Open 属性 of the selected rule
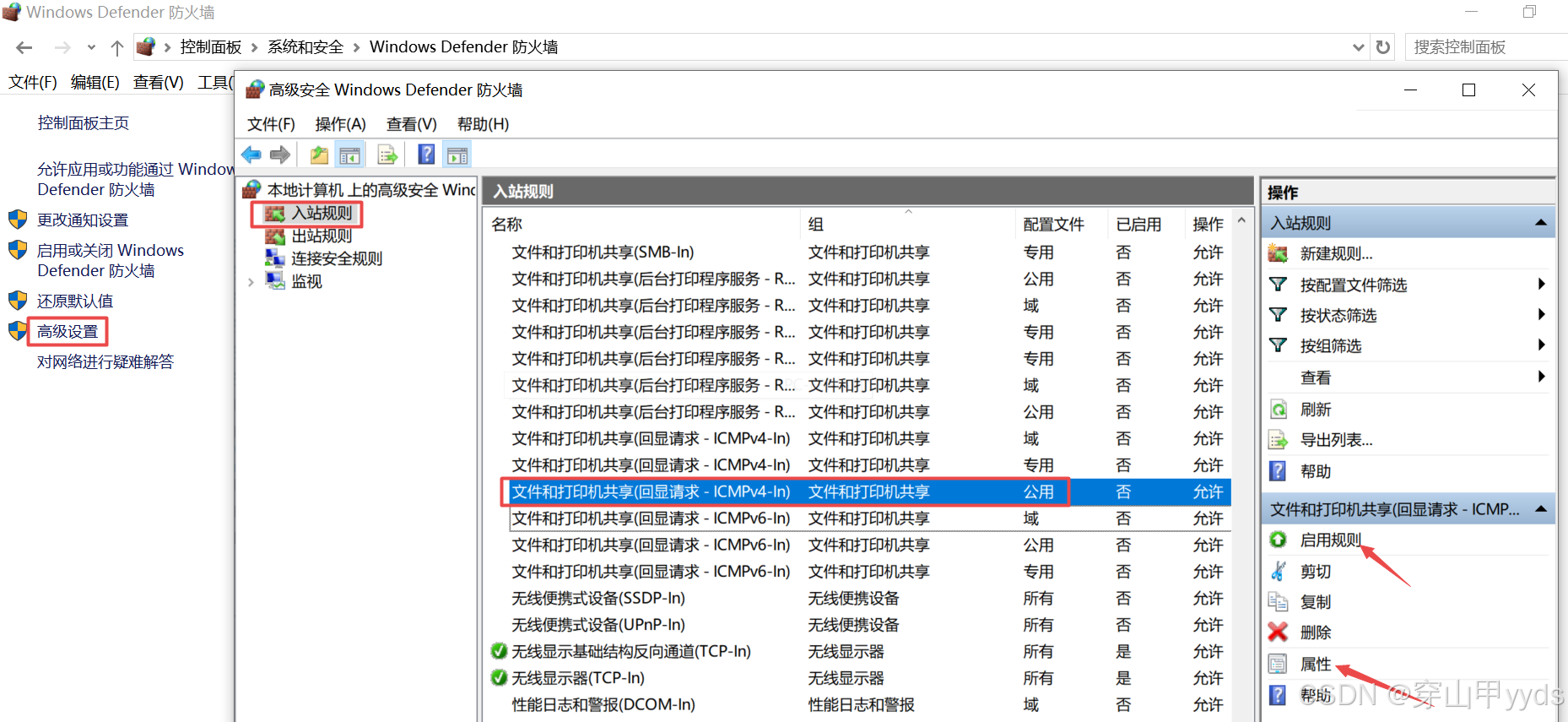Screen dimensions: 1568x722 click(x=1316, y=665)
